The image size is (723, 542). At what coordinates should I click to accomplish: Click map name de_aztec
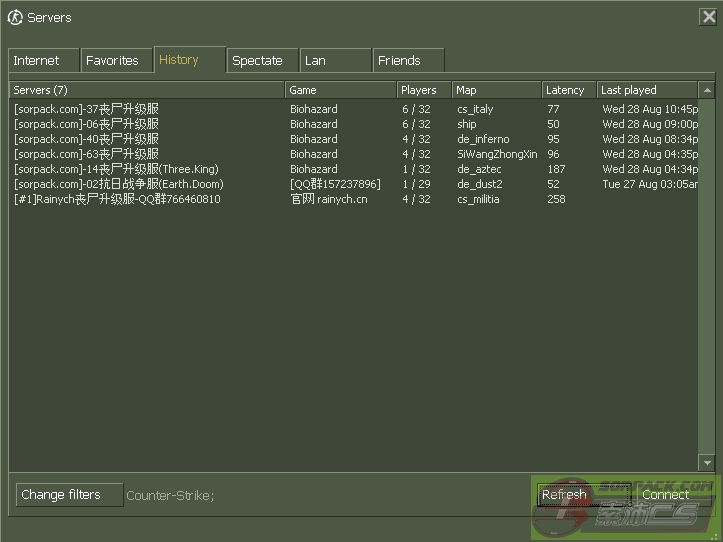(479, 169)
